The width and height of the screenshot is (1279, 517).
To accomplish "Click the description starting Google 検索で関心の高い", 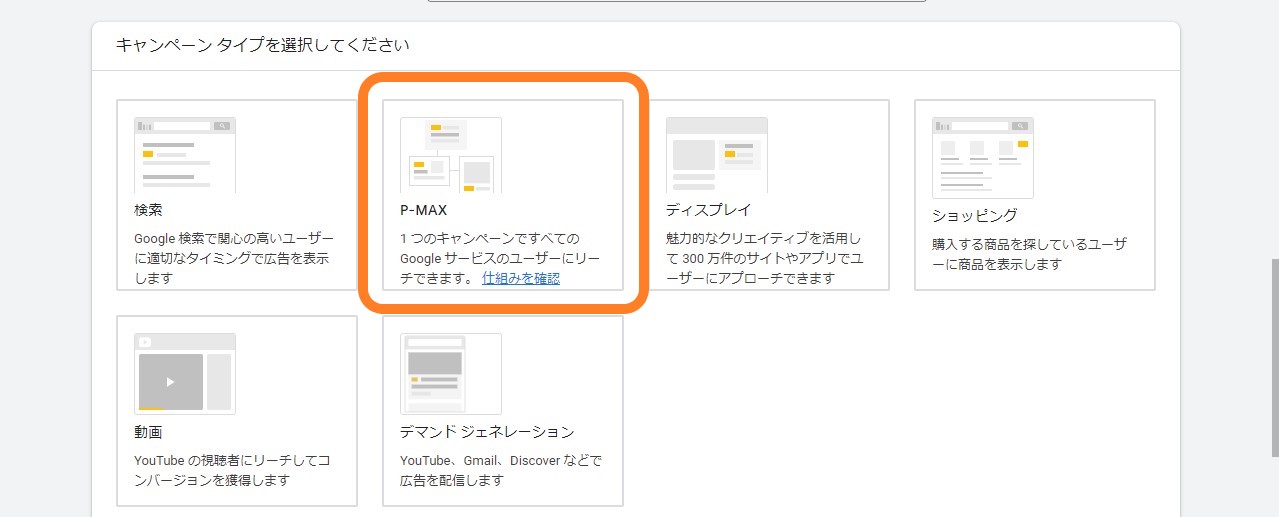I will [234, 258].
